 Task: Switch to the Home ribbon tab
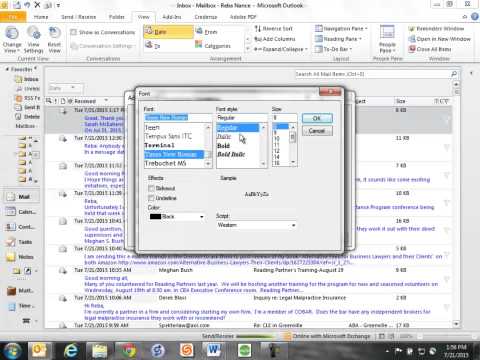(x=41, y=17)
